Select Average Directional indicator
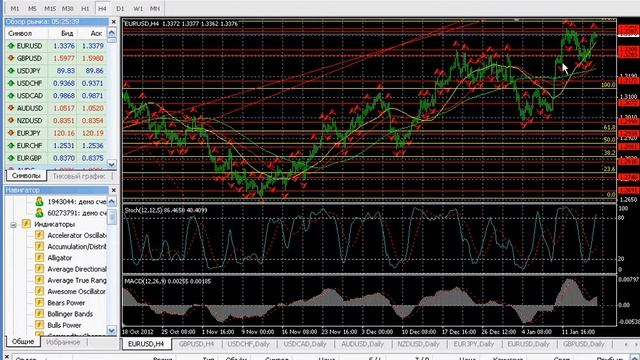The image size is (640, 360). tap(77, 269)
